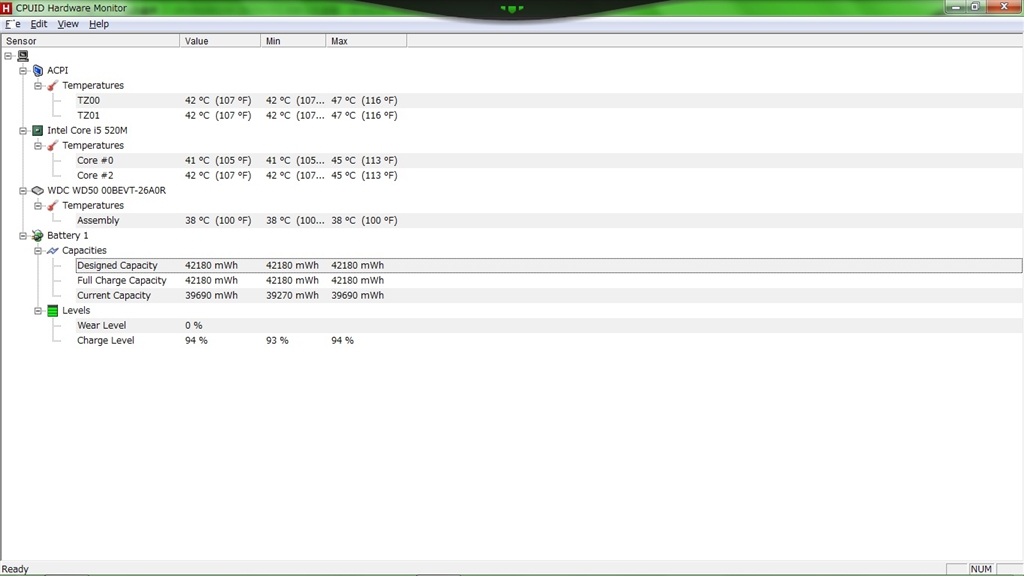Click the Min column header
This screenshot has height=576, width=1024.
293,41
